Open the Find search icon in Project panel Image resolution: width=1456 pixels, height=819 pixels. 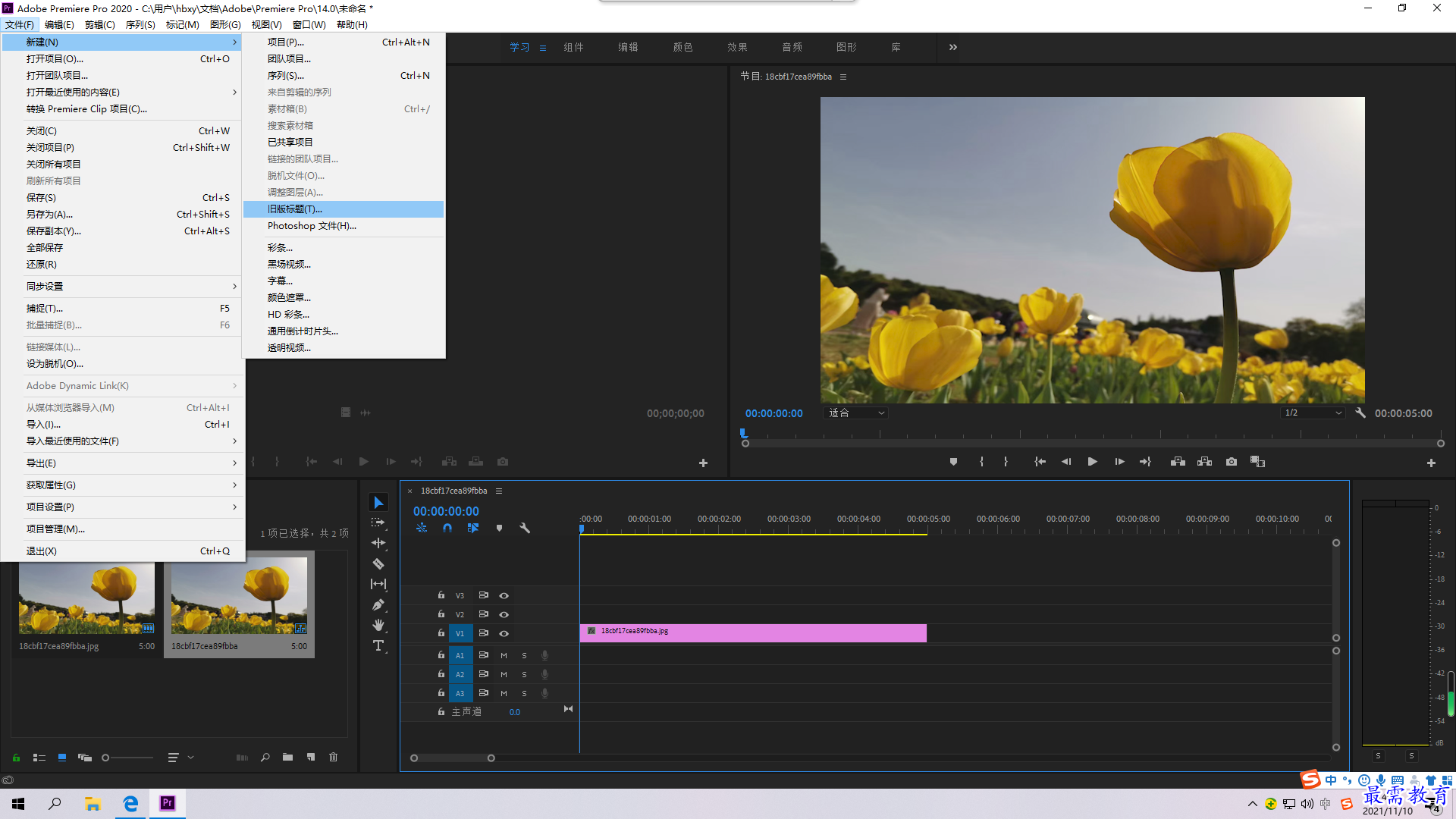click(x=265, y=757)
